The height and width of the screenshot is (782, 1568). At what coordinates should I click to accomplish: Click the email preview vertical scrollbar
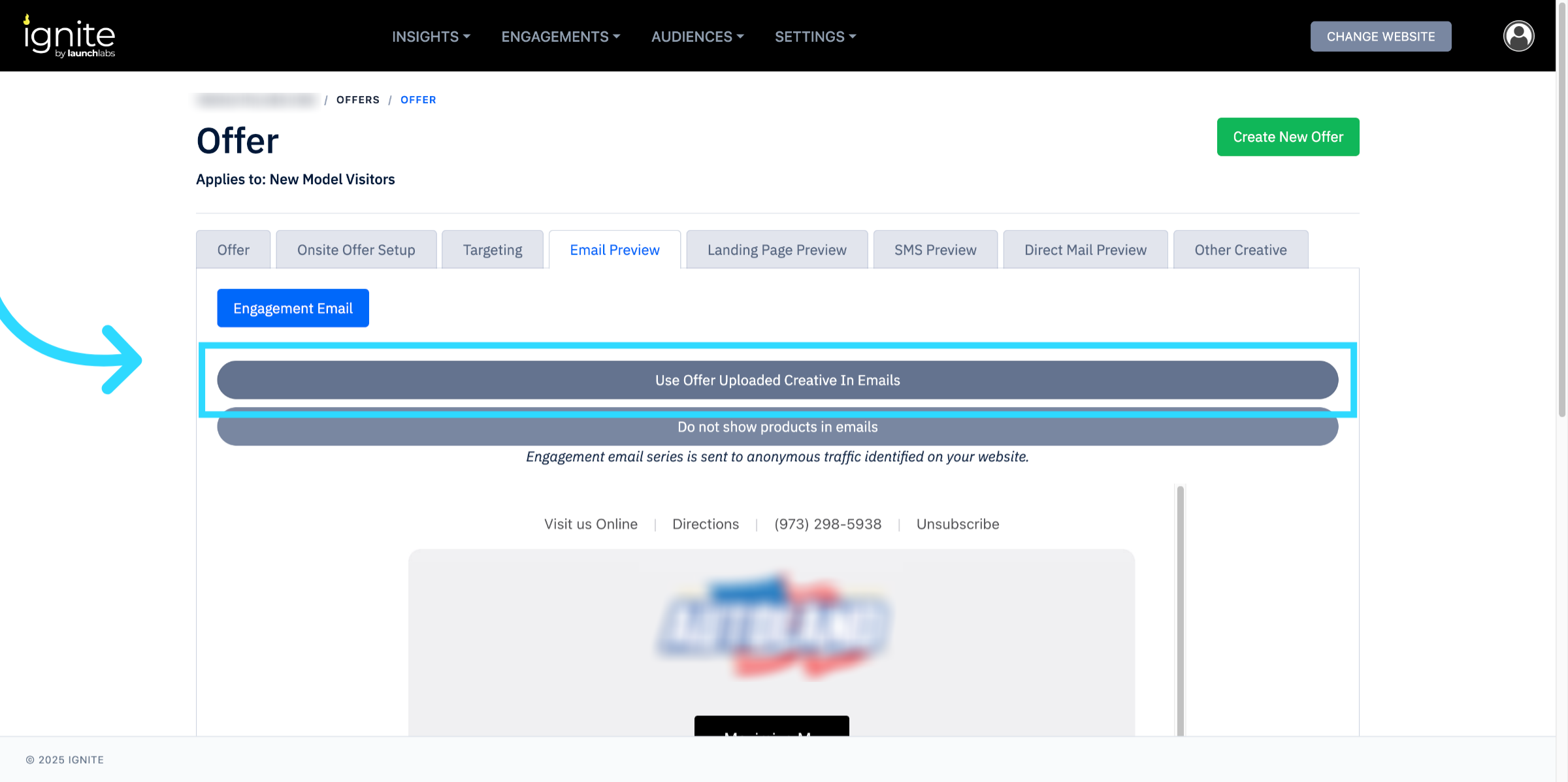coord(1180,608)
